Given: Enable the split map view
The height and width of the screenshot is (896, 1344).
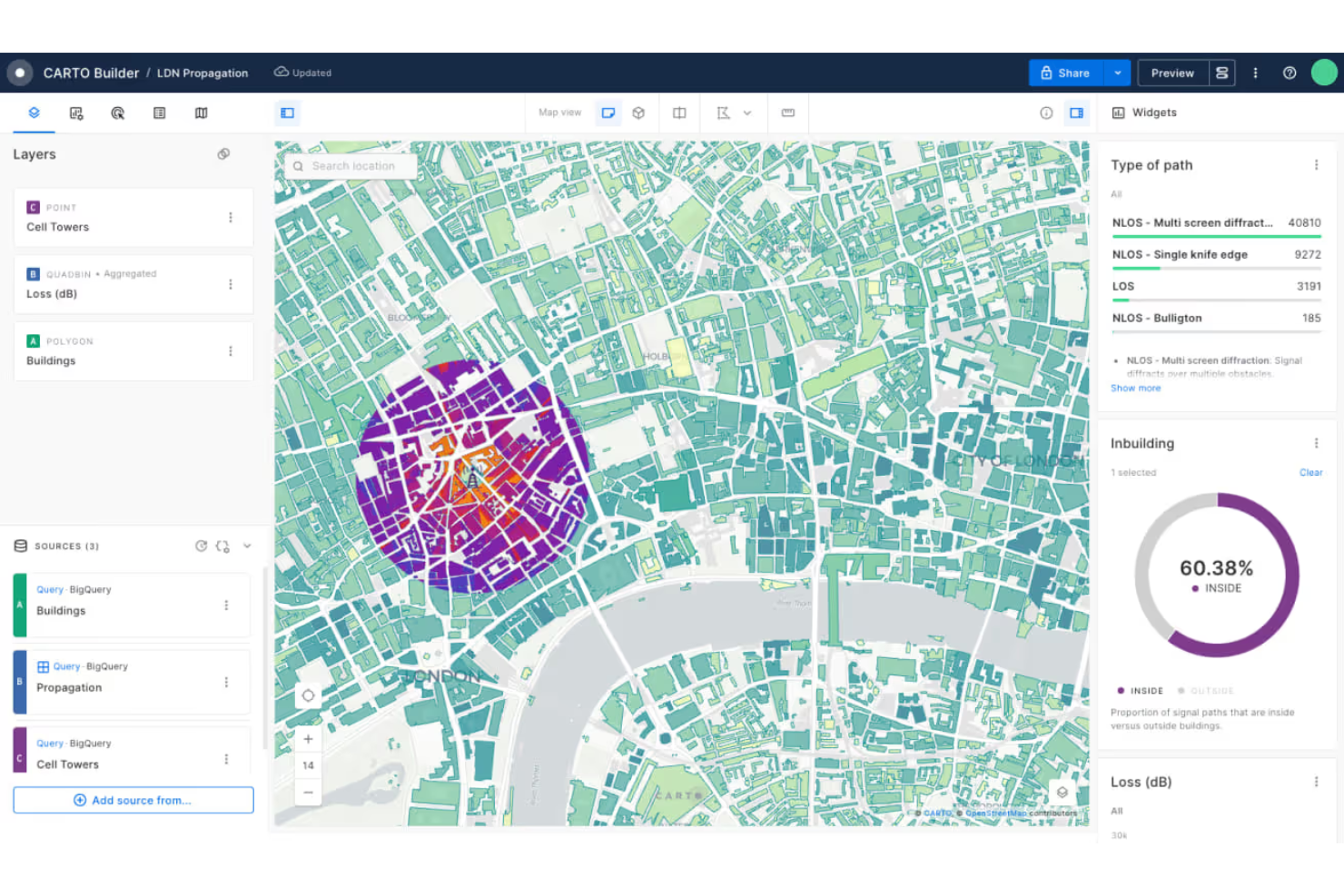Looking at the screenshot, I should coord(679,113).
